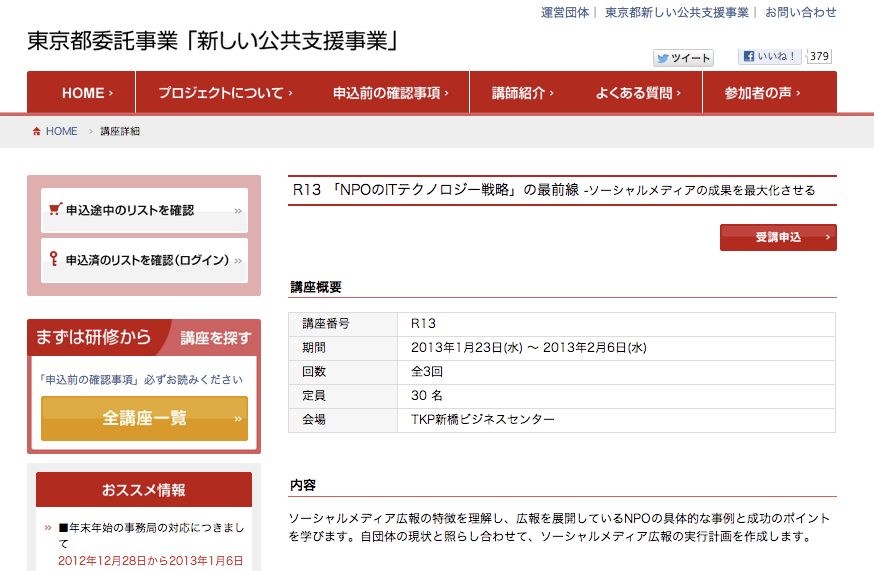Open the プロジェクトについて menu item

[224, 93]
